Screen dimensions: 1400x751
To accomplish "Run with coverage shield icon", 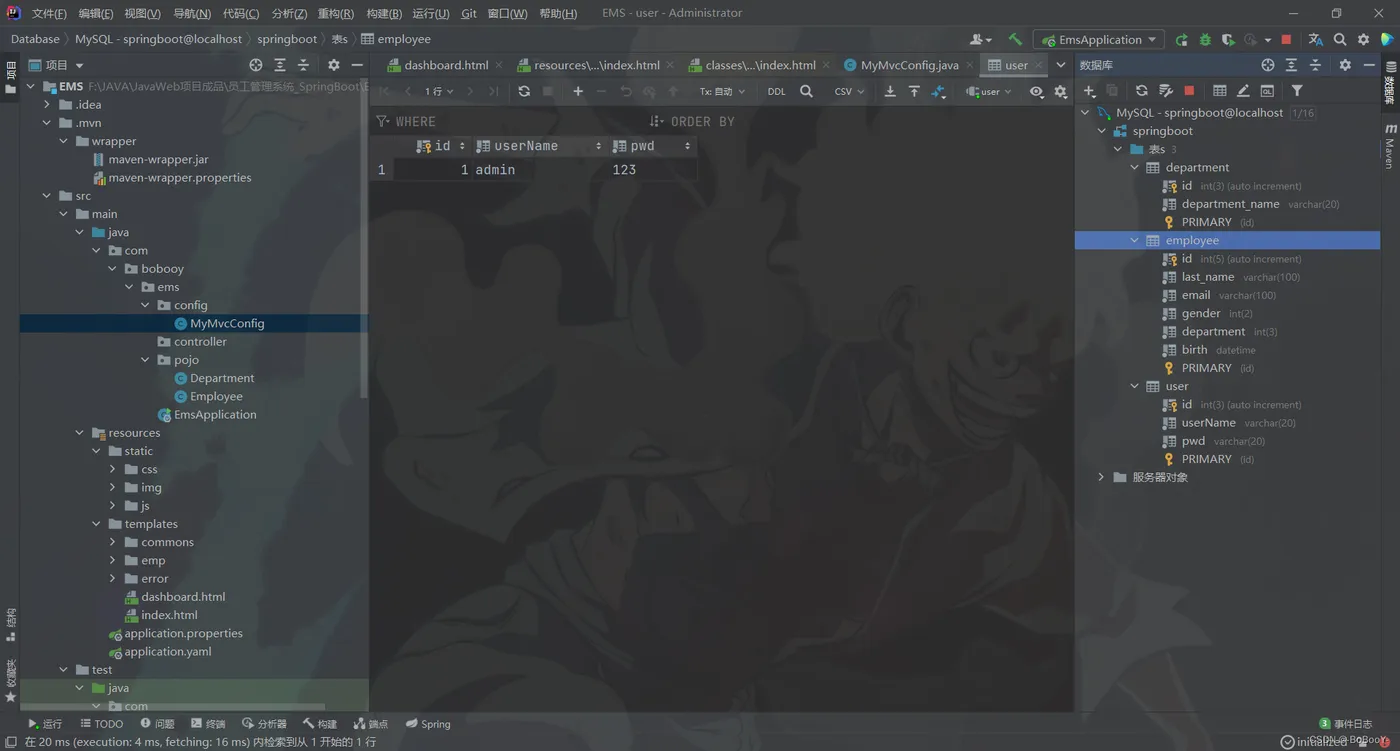I will click(1228, 40).
